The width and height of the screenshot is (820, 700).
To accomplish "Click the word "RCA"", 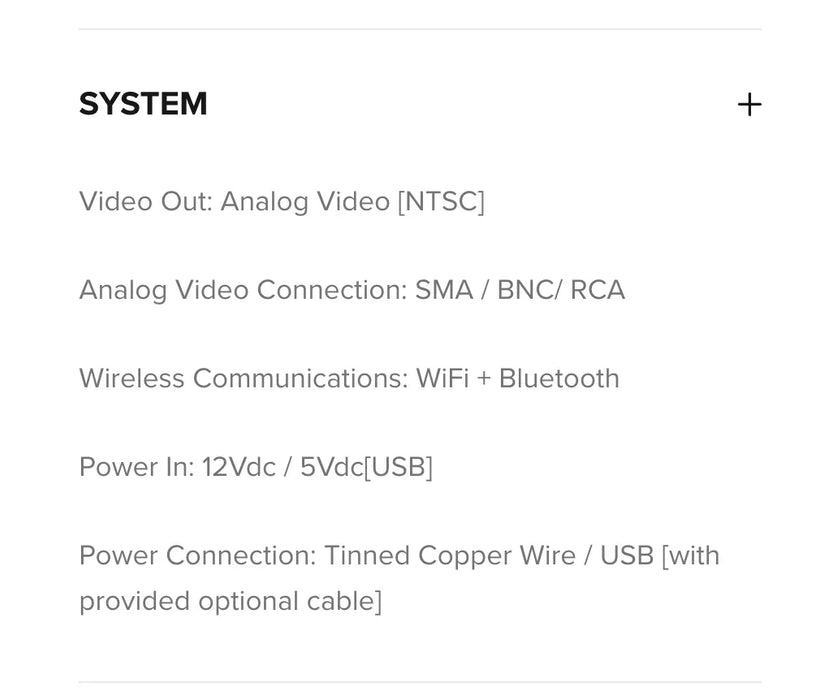I will (x=598, y=290).
